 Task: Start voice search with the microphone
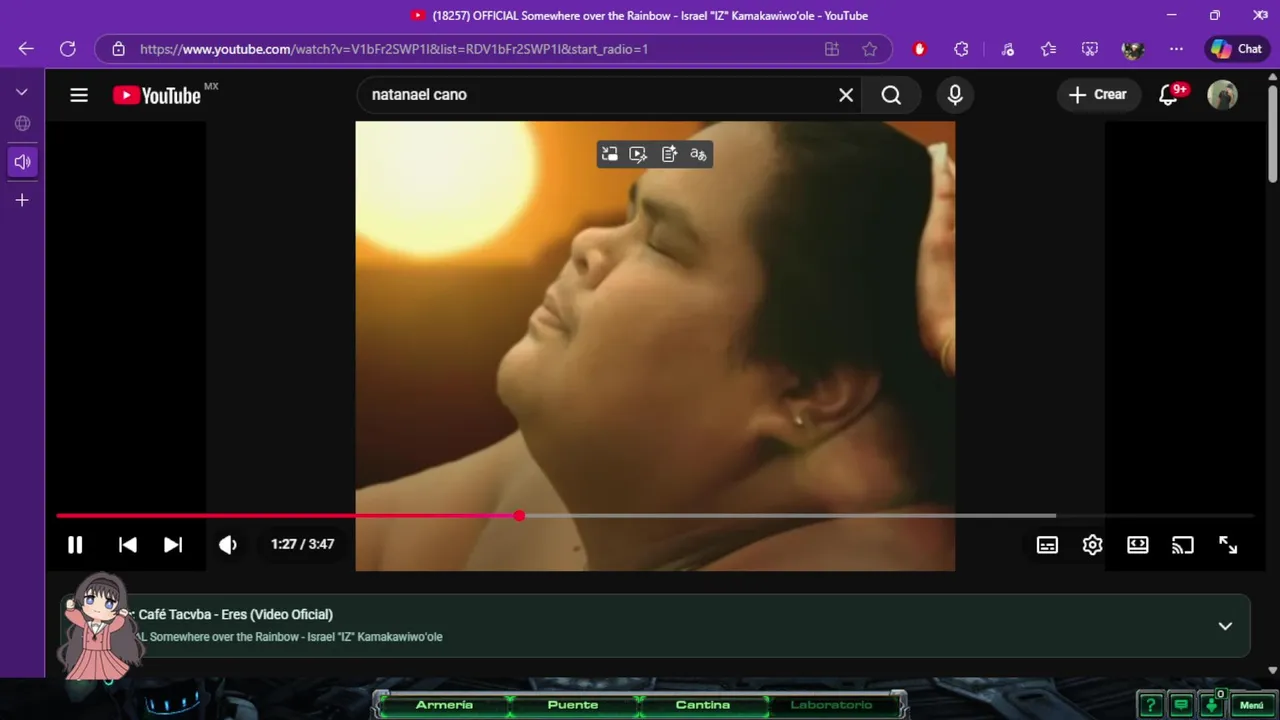[955, 95]
